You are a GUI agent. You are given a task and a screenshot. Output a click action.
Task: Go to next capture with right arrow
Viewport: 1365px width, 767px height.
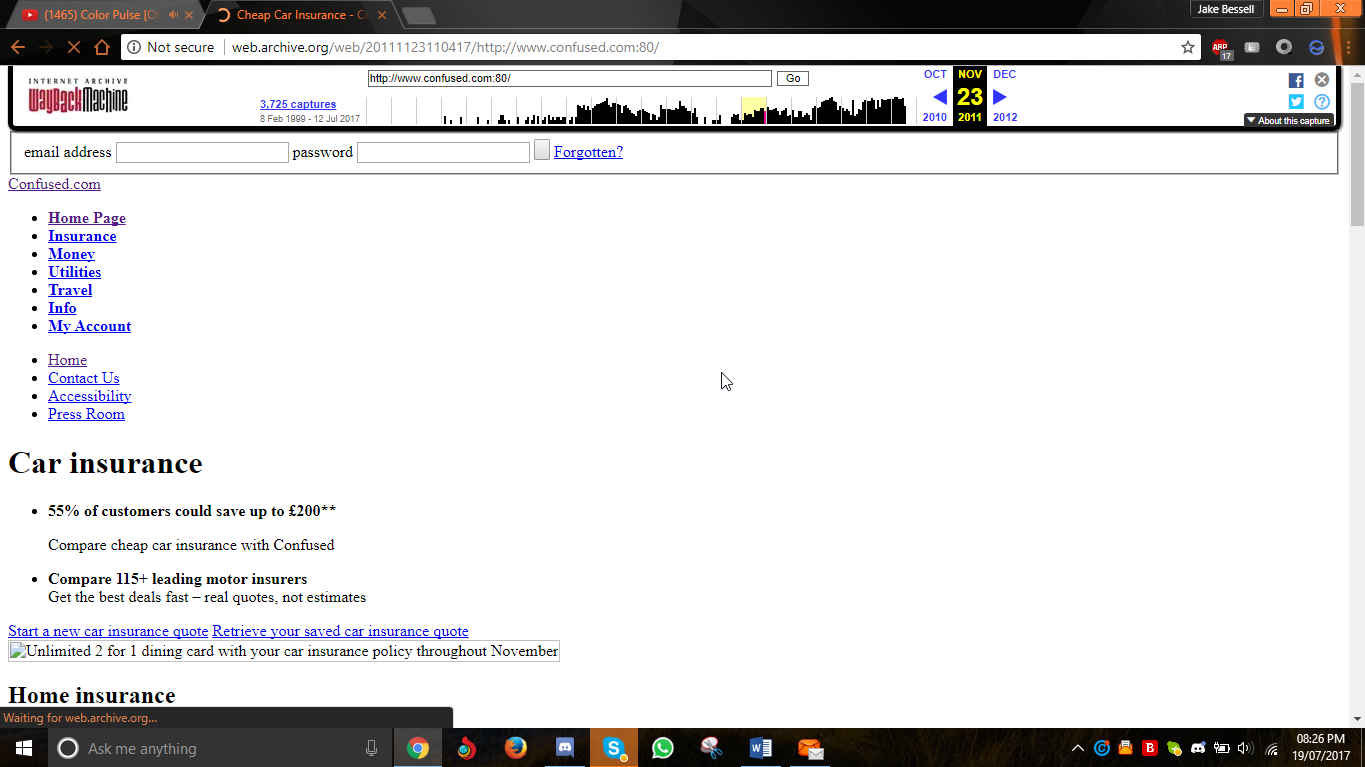[1000, 97]
